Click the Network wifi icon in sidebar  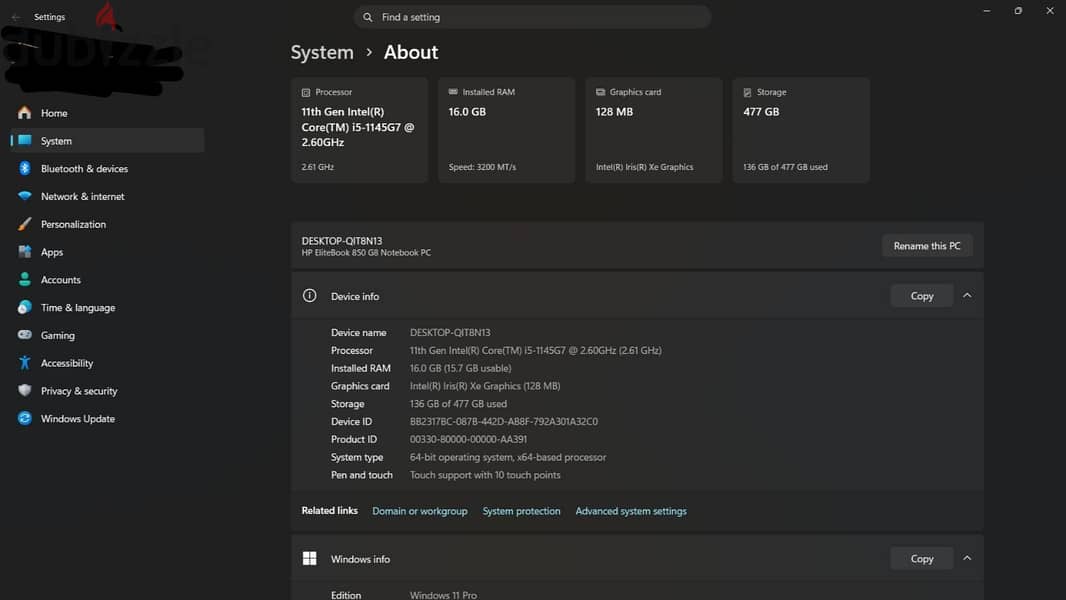click(24, 196)
